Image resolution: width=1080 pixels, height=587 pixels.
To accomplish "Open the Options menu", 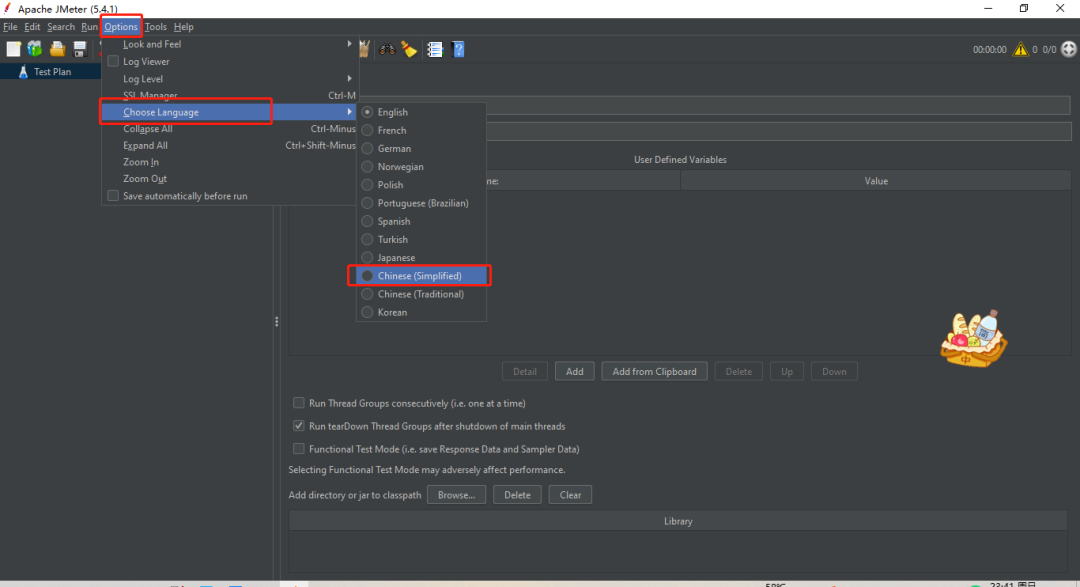I will [x=121, y=27].
